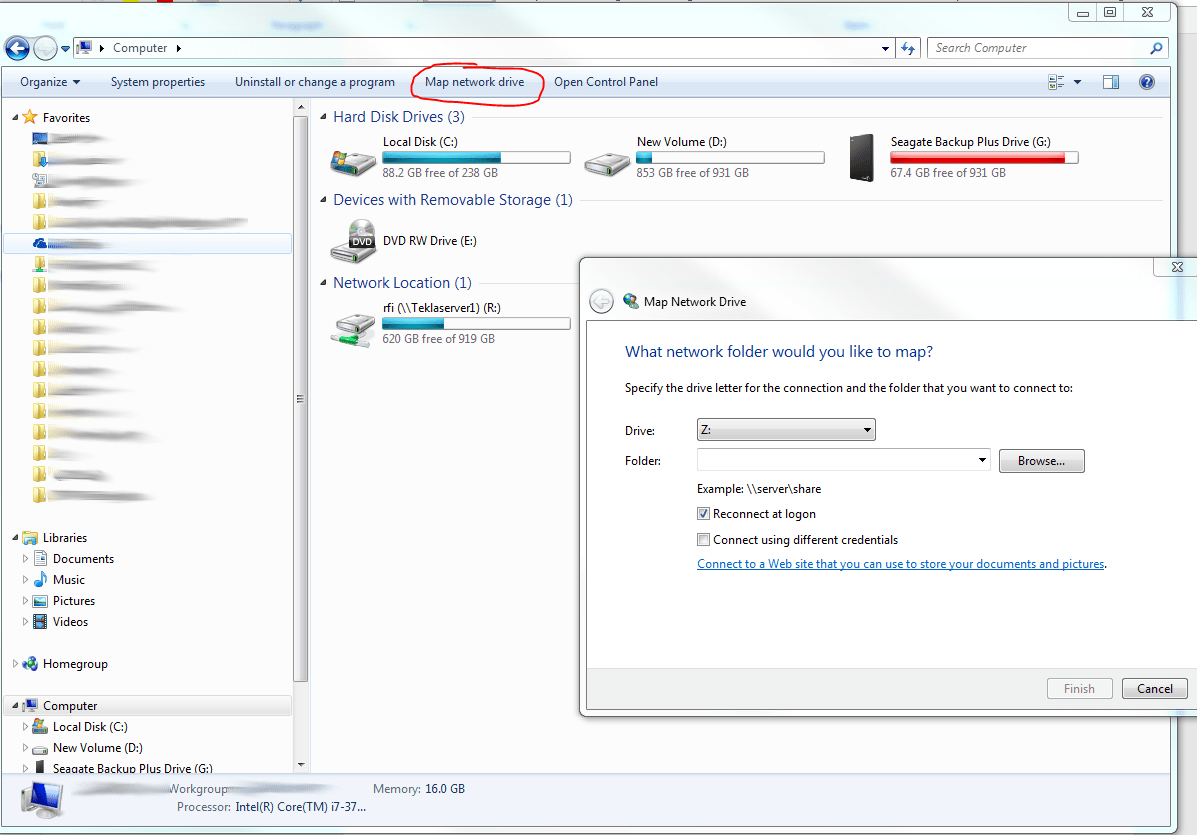Uncheck 'Reconnect at logon'

(x=703, y=514)
